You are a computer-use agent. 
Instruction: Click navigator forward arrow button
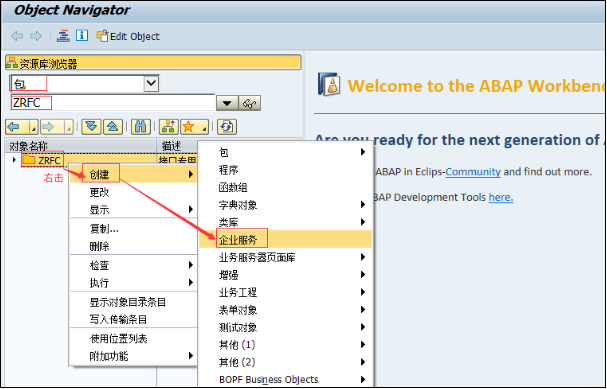click(52, 127)
